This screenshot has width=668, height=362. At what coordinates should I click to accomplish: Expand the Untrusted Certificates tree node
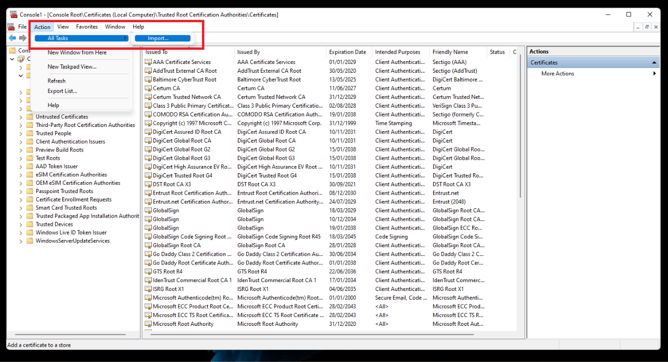pos(20,117)
